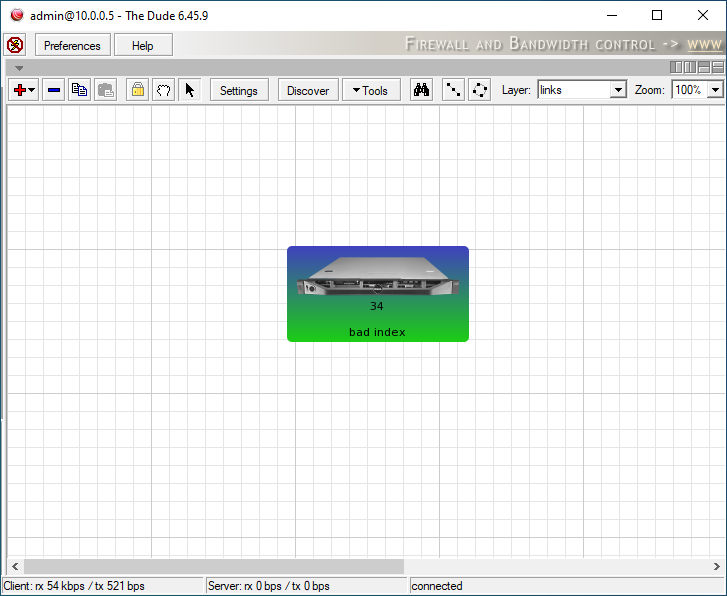Open the Layer combo box showing links

pyautogui.click(x=582, y=90)
